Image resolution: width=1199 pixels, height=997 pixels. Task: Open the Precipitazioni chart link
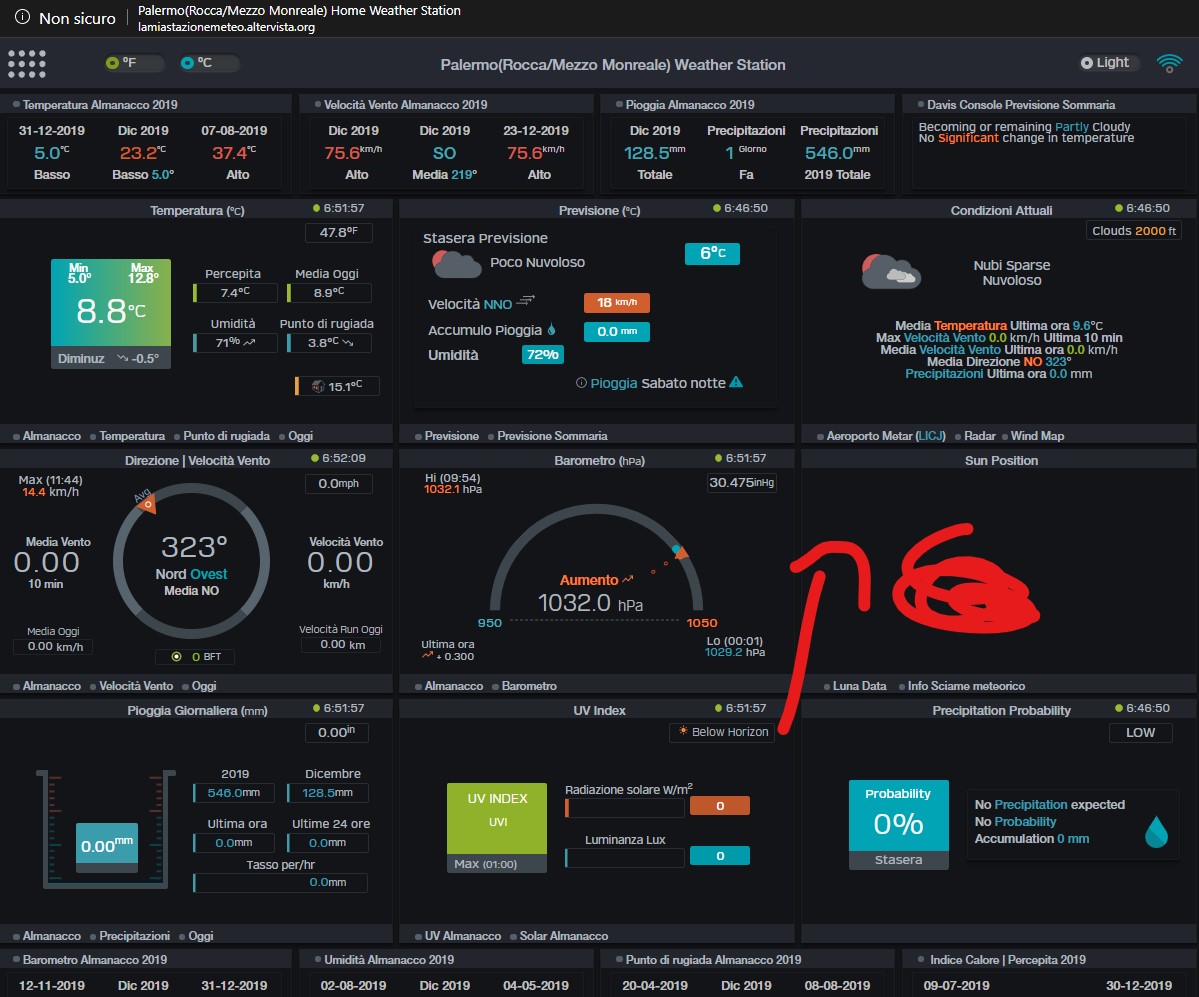135,936
